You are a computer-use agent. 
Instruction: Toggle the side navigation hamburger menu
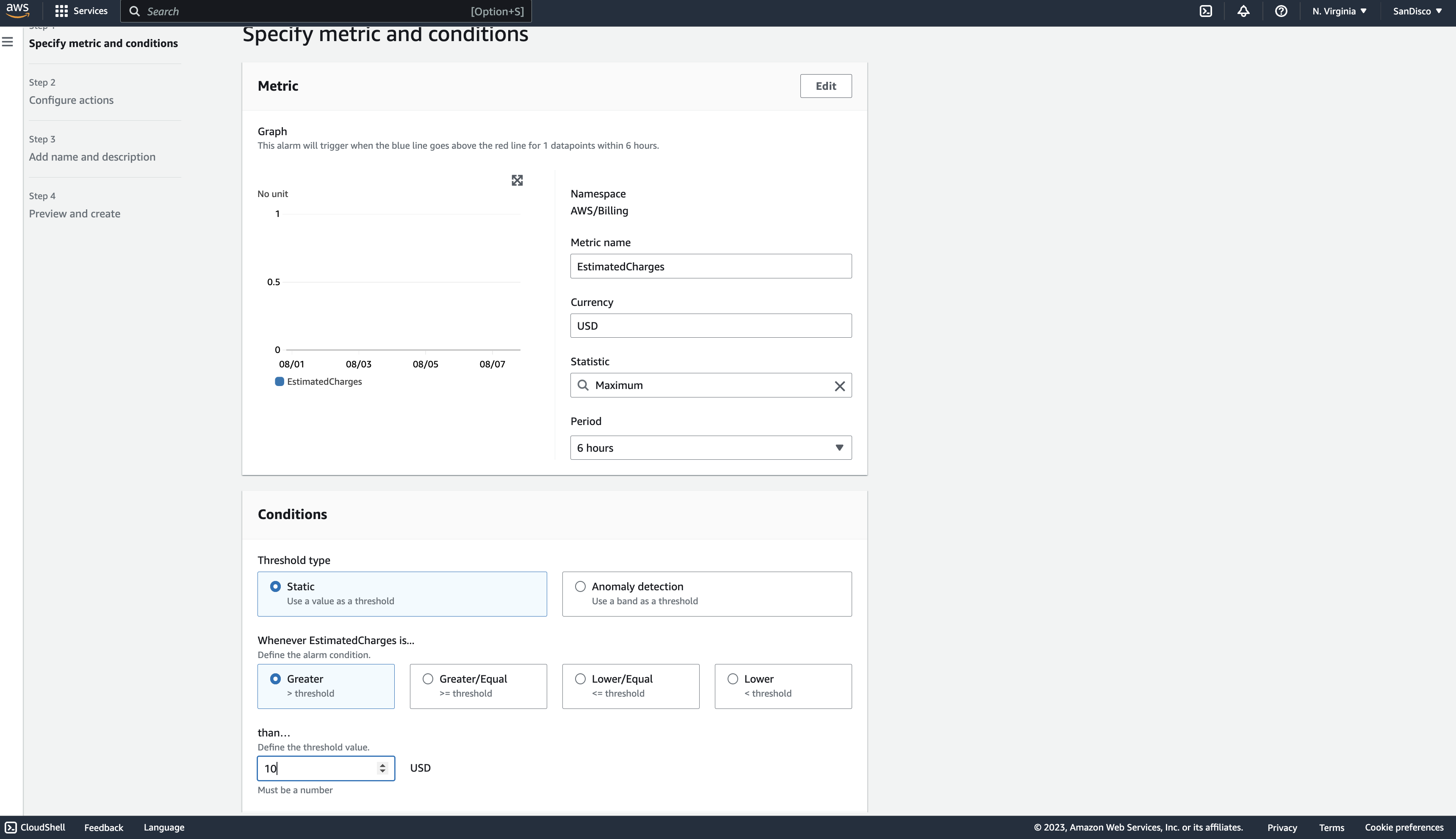pos(8,42)
